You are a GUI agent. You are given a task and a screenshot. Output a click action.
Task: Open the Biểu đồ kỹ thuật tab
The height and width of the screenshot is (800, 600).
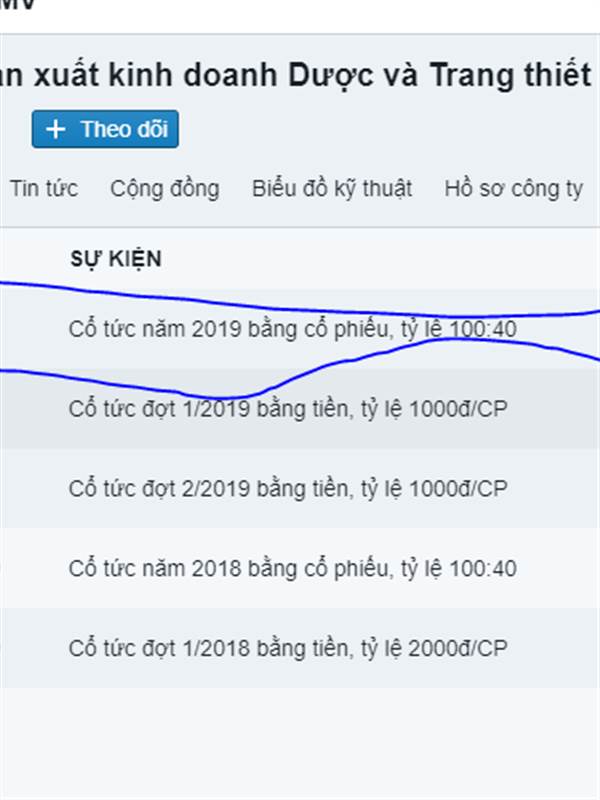[332, 189]
